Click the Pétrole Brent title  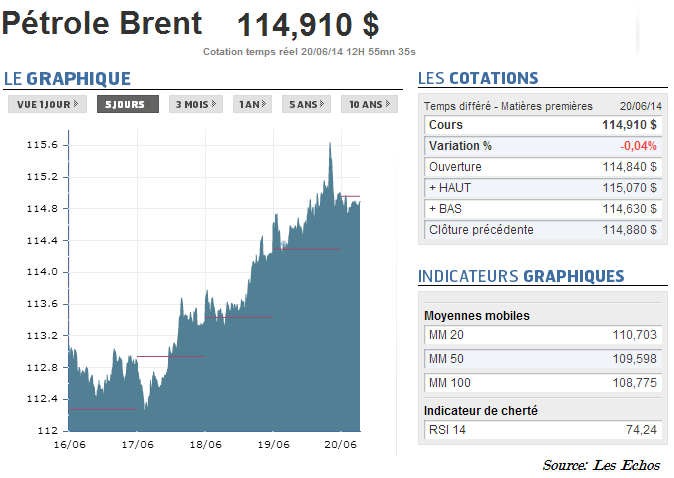(102, 24)
